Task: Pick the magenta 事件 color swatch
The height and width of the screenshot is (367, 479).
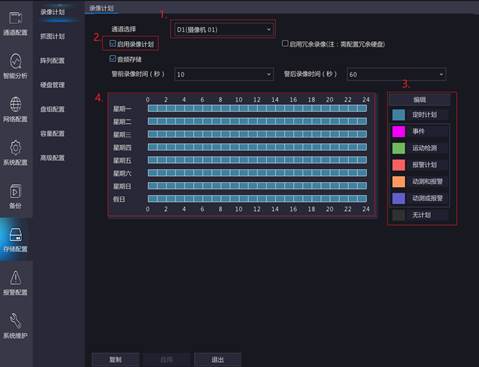Action: 398,131
